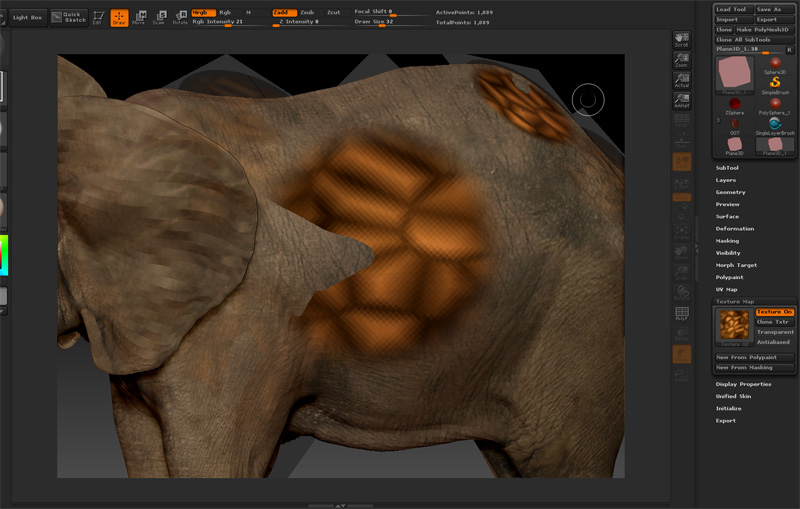Activate the Move tool icon
Viewport: 800px width, 509px height.
[139, 17]
